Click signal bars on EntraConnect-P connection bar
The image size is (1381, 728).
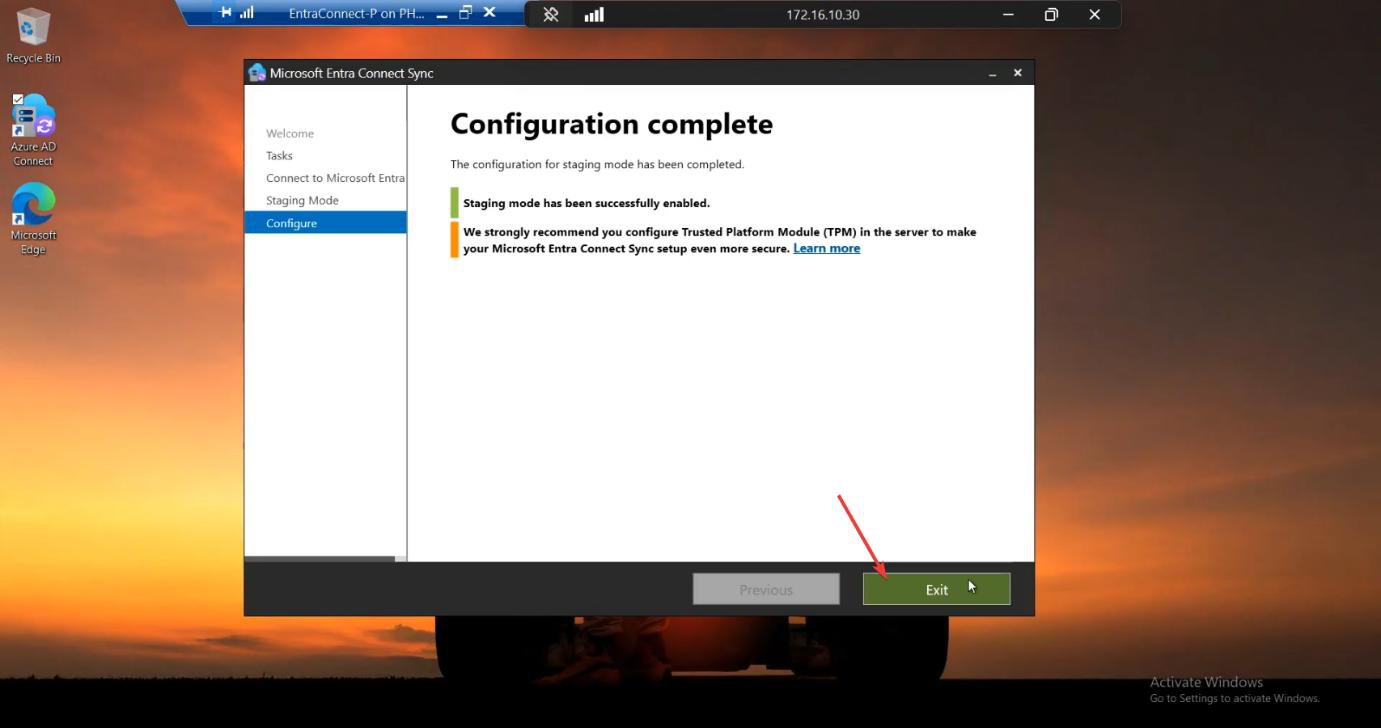247,13
